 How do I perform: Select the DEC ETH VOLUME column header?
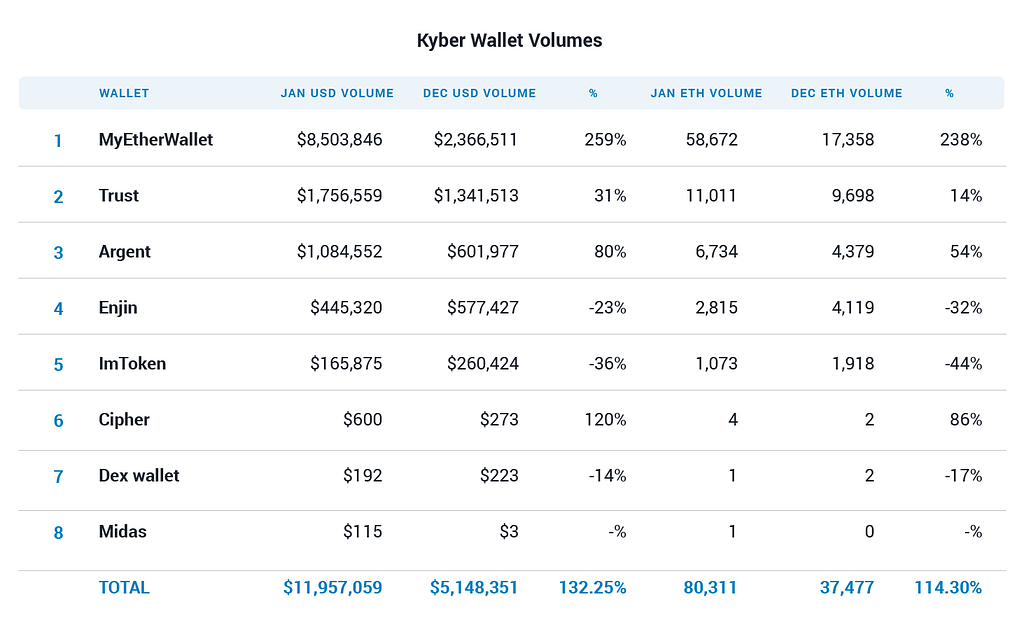pyautogui.click(x=846, y=93)
